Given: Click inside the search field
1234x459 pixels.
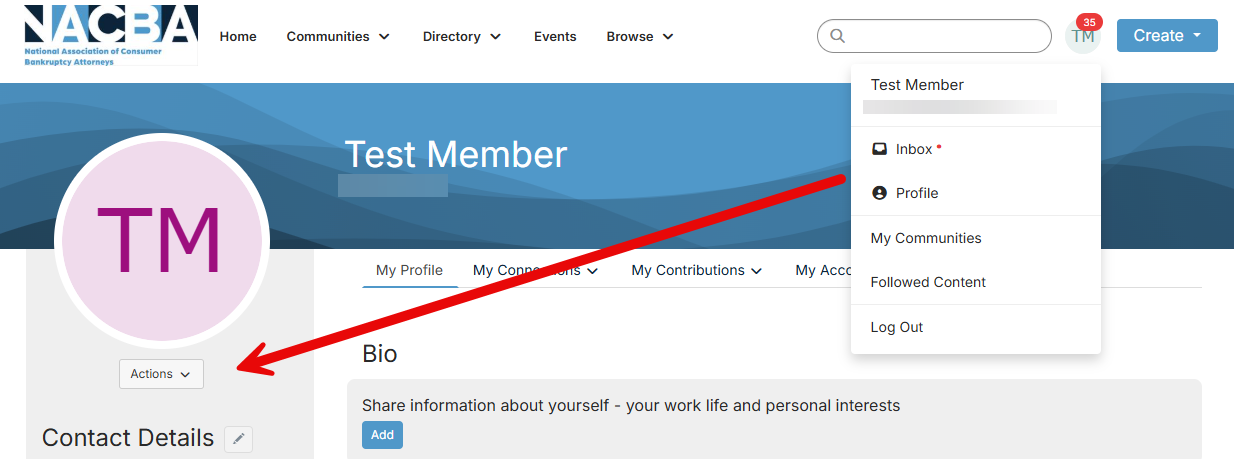Looking at the screenshot, I should coord(945,36).
